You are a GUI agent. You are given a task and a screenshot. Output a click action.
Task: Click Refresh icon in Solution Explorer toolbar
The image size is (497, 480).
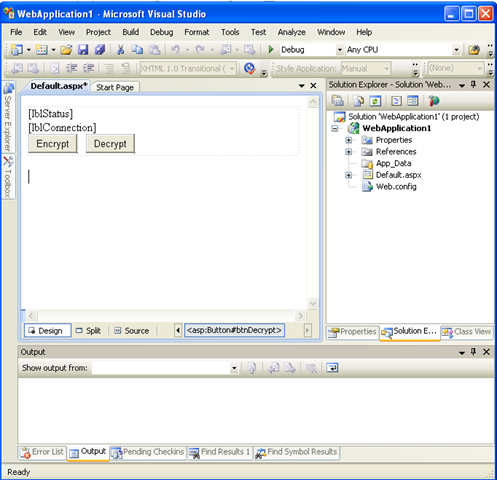point(375,101)
